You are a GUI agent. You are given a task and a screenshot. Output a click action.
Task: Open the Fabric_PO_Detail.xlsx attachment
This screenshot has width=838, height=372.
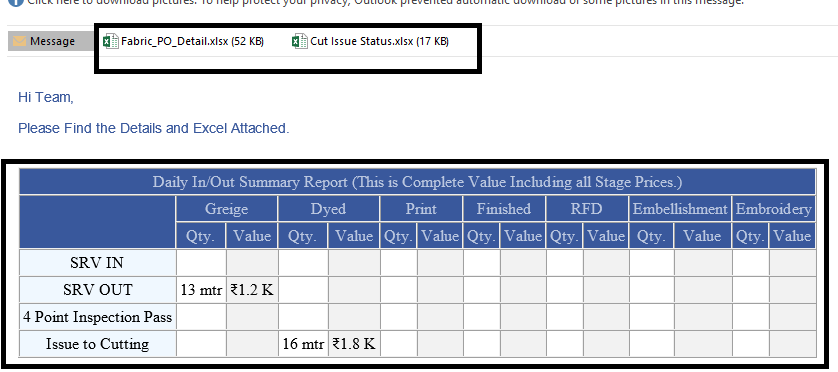[x=183, y=41]
